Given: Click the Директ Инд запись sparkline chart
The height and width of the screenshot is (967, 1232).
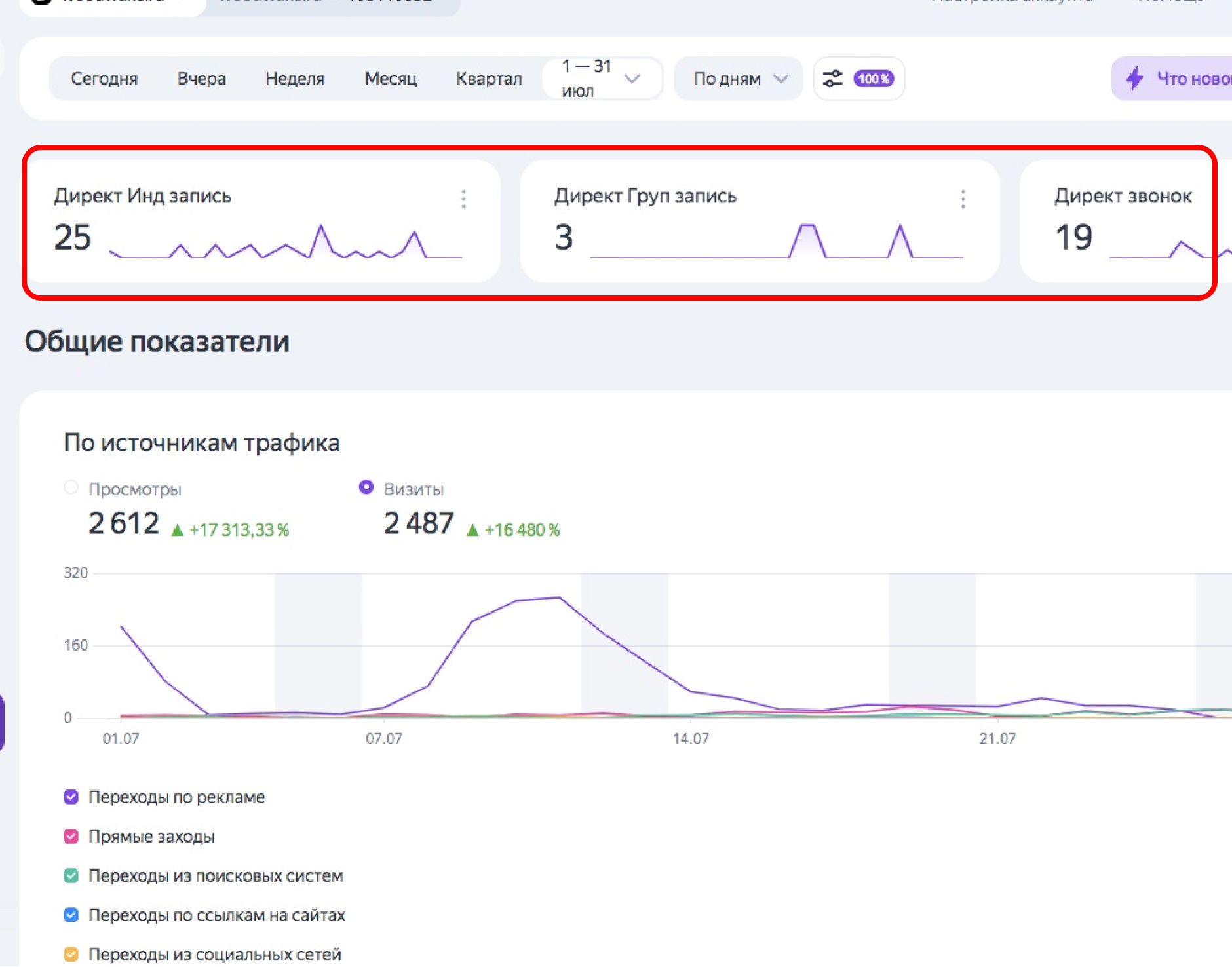Looking at the screenshot, I should (x=286, y=243).
